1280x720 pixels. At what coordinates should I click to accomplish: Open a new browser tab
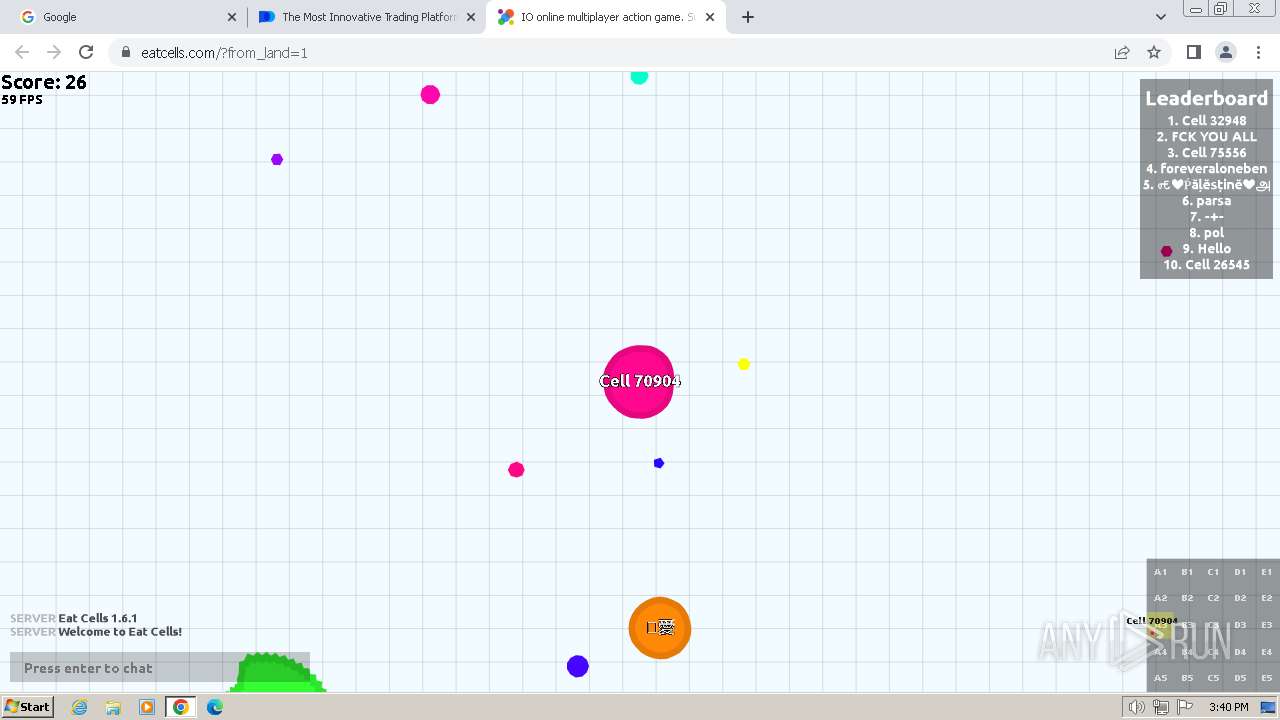coord(748,17)
